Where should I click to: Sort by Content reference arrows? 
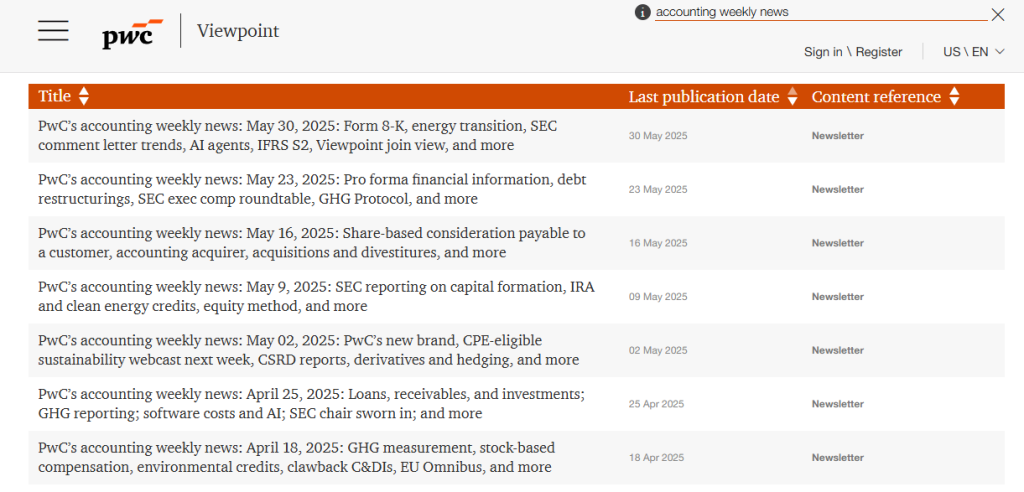pos(954,97)
